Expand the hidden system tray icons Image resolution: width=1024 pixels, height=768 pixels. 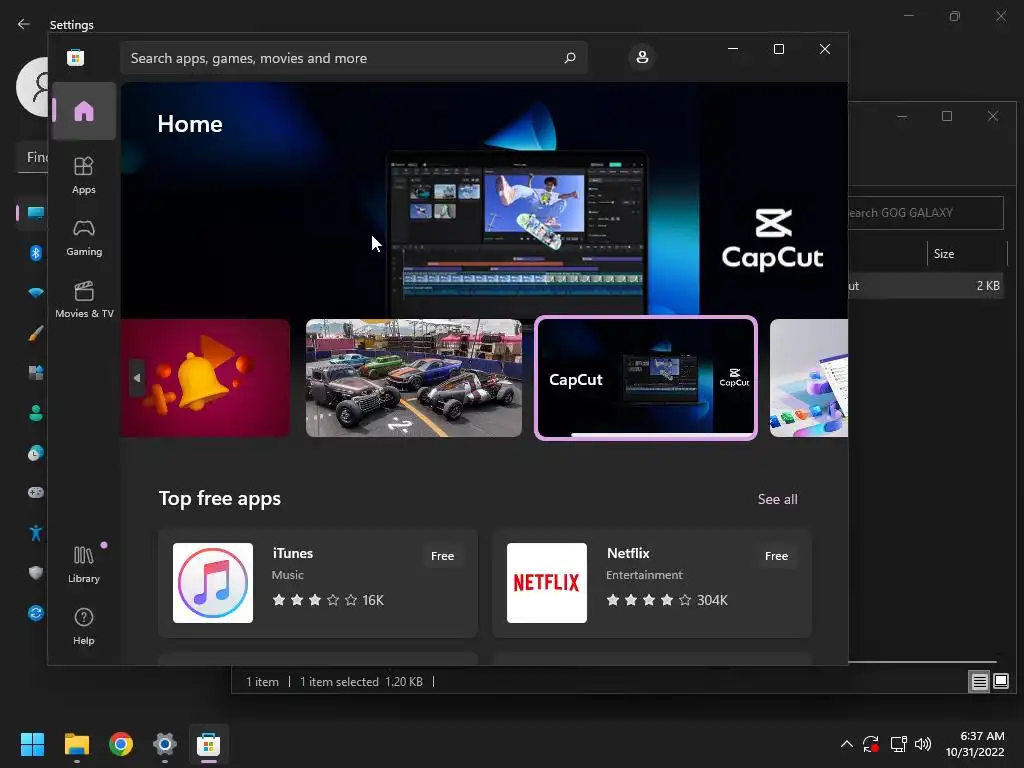click(846, 744)
